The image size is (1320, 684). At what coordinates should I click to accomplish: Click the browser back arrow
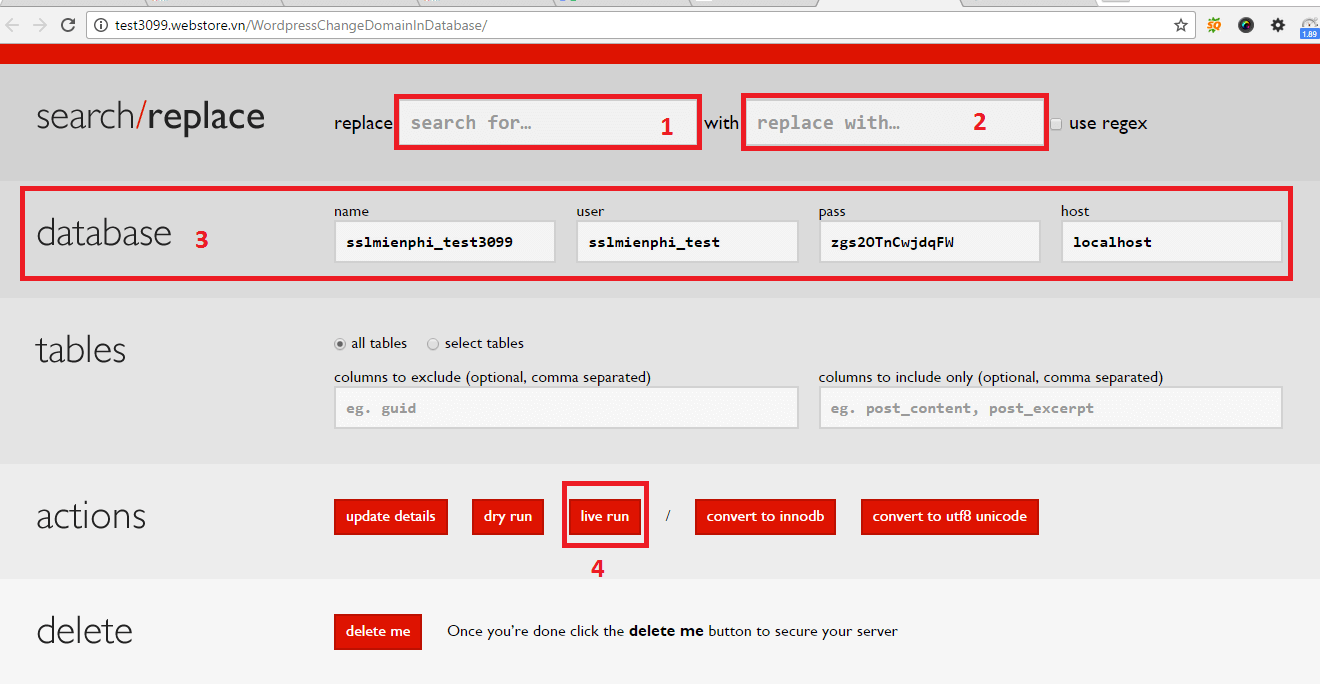[14, 25]
